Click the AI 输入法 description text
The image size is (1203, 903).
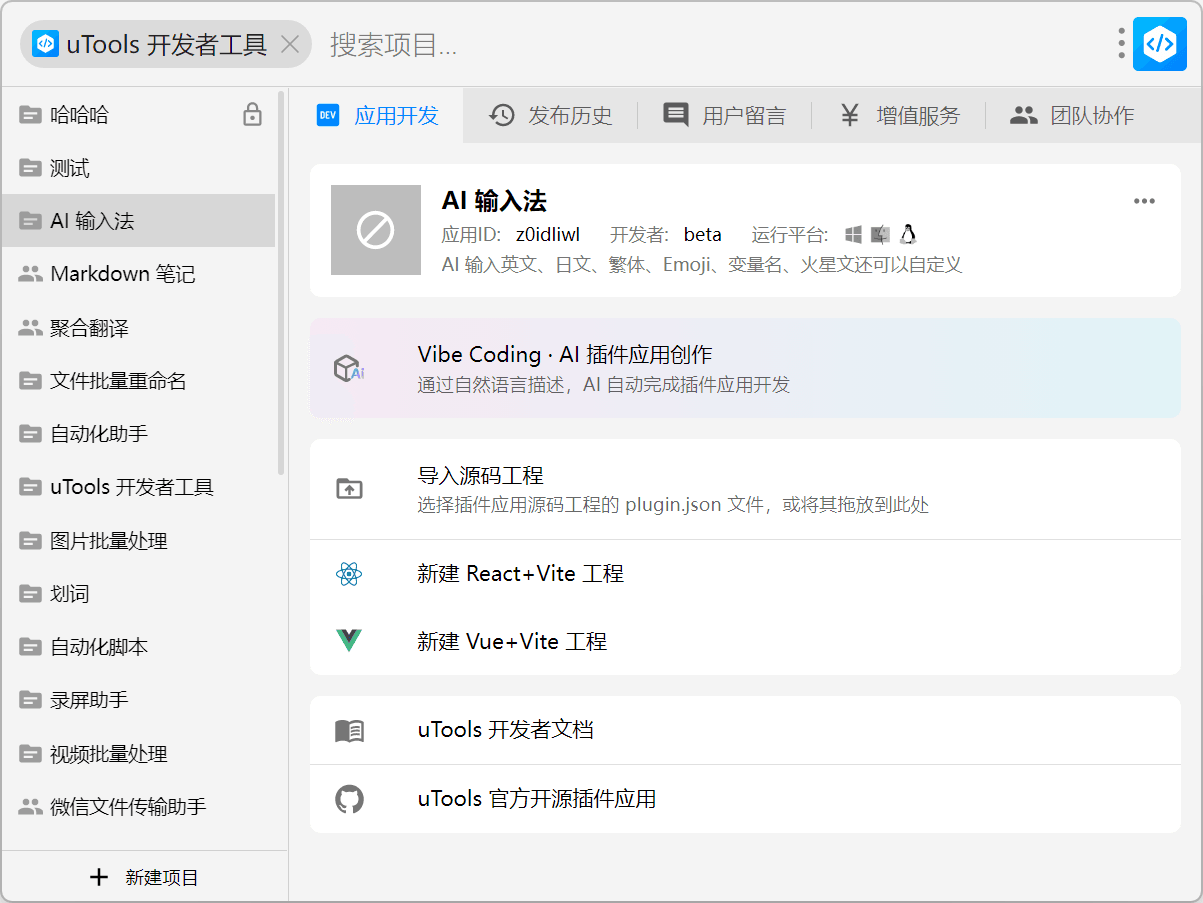point(701,265)
